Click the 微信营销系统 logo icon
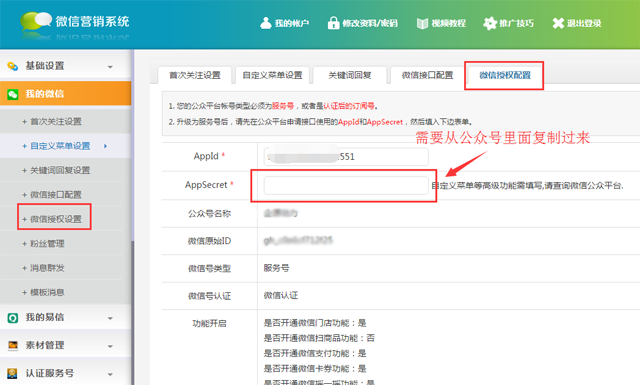 (x=36, y=21)
